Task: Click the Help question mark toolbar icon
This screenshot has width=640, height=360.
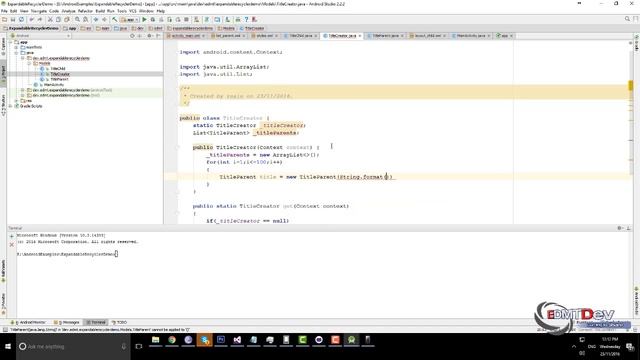Action: (247, 20)
